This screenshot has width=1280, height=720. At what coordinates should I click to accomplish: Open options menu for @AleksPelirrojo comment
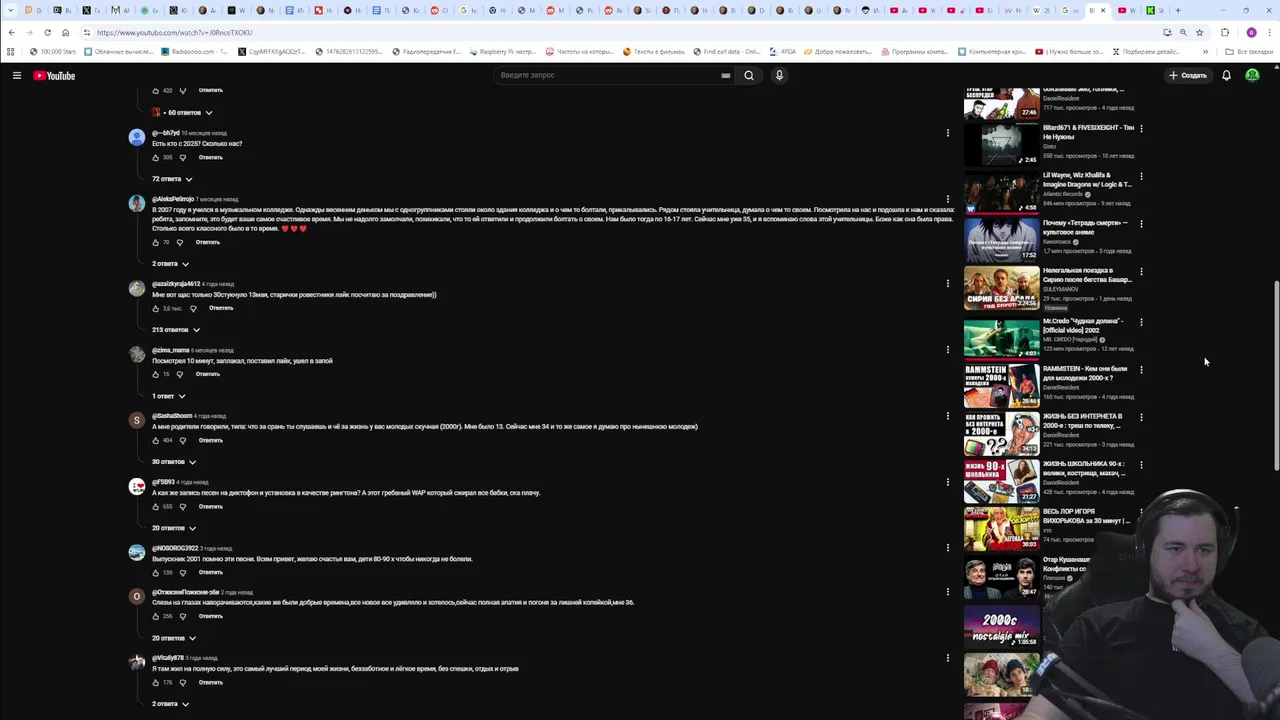point(947,199)
